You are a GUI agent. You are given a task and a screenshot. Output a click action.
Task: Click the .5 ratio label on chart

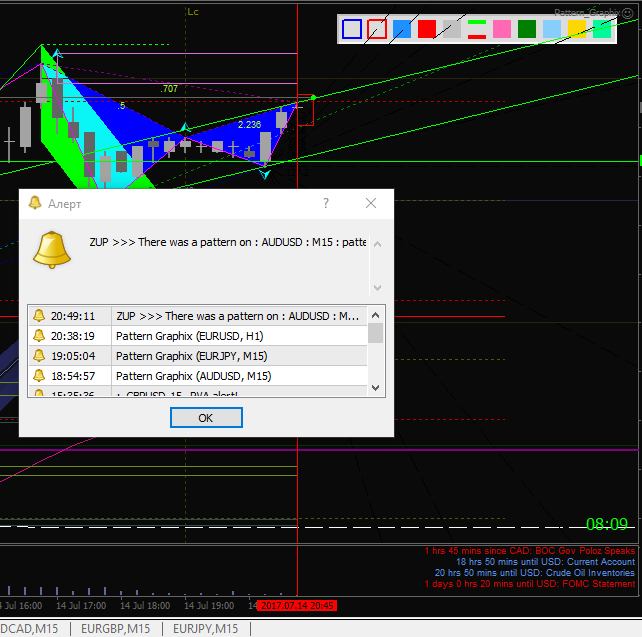tap(121, 106)
